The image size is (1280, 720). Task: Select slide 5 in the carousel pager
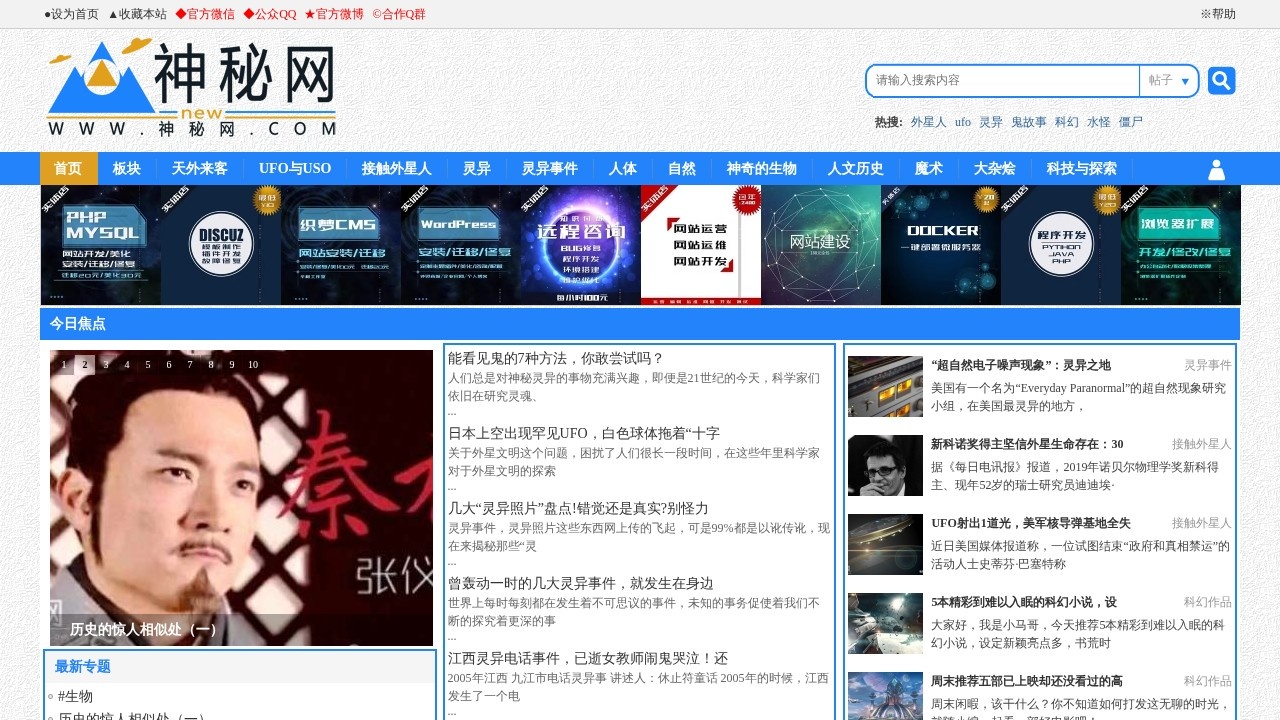tap(148, 364)
